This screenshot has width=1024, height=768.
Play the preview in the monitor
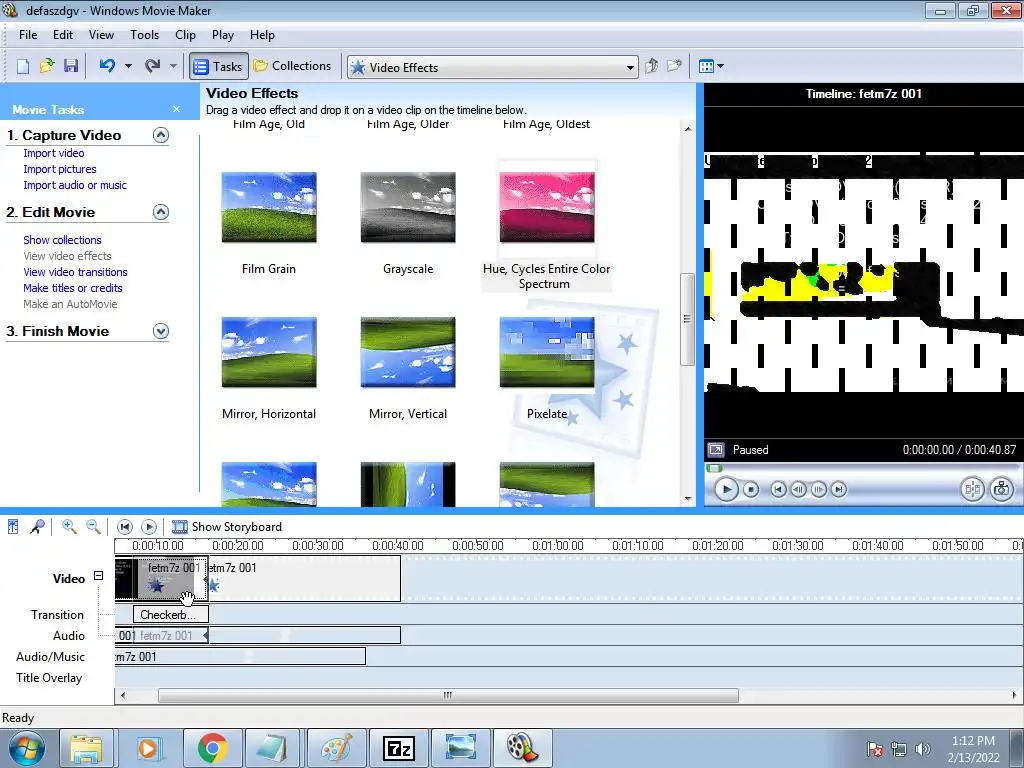(x=726, y=489)
